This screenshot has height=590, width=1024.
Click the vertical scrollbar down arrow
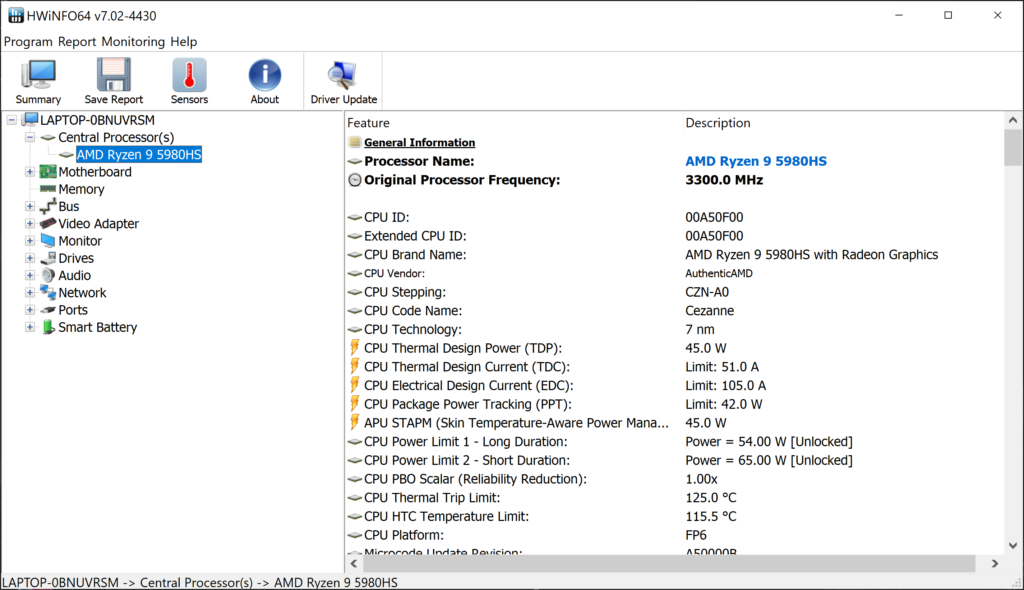click(x=1013, y=546)
